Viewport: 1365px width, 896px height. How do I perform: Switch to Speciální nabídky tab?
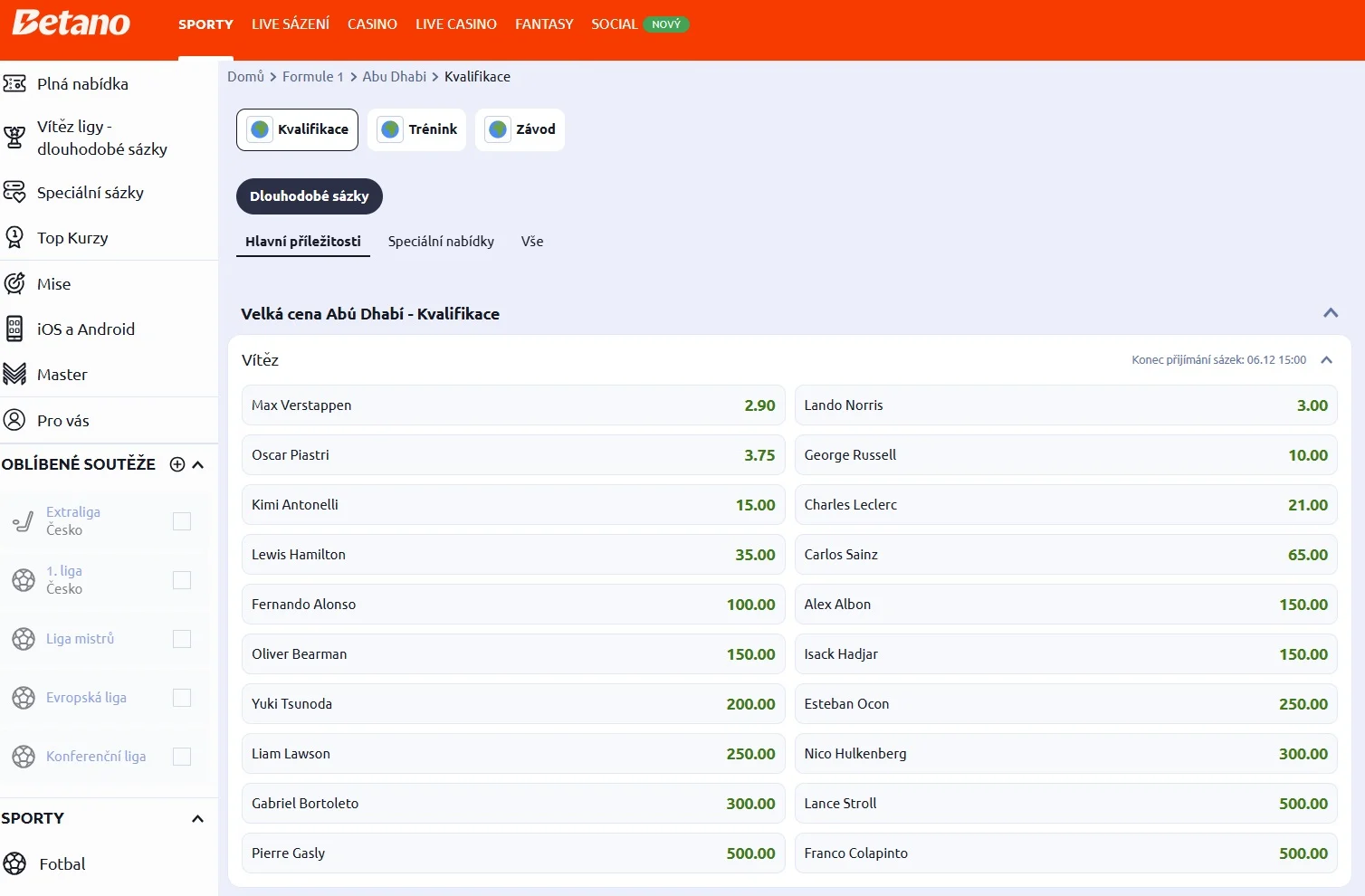tap(441, 242)
